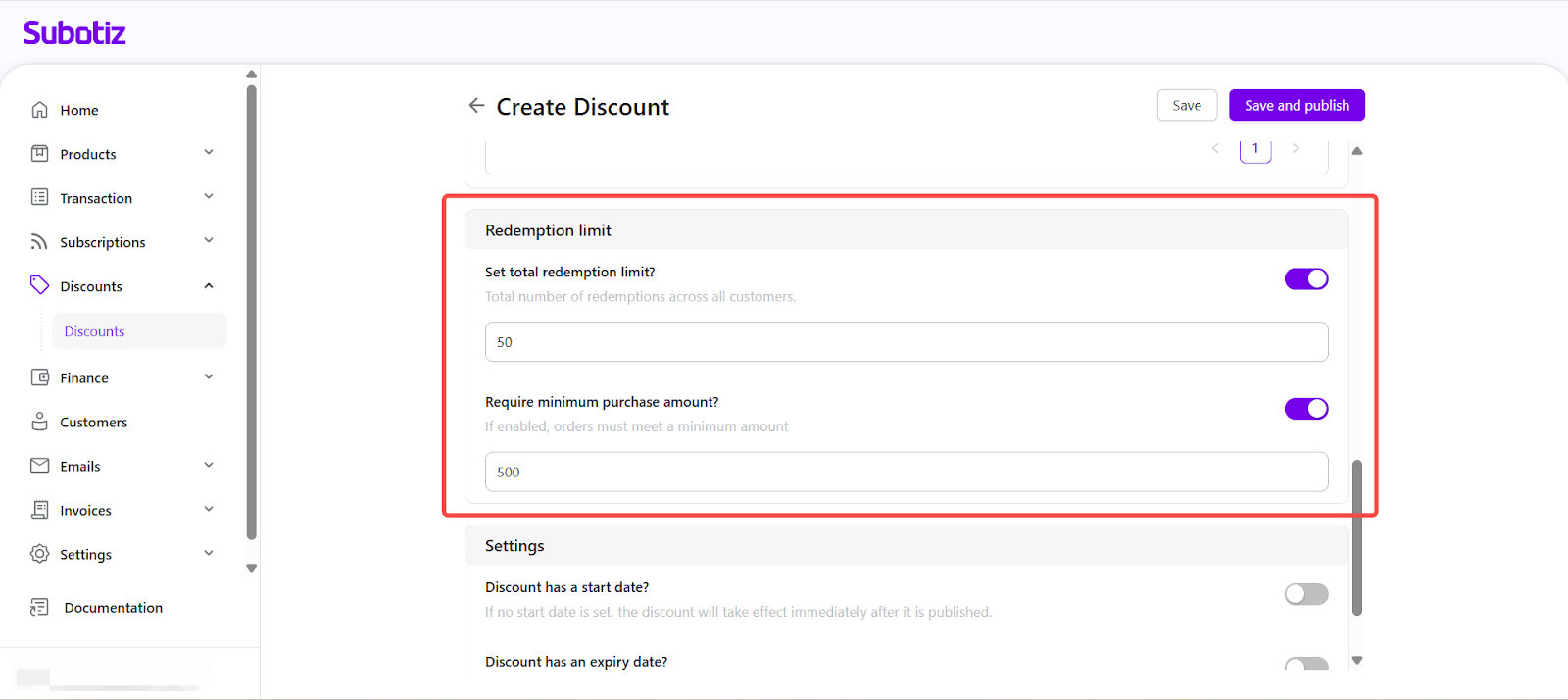Click the Transaction list icon
Image resolution: width=1568 pixels, height=700 pixels.
coord(39,197)
